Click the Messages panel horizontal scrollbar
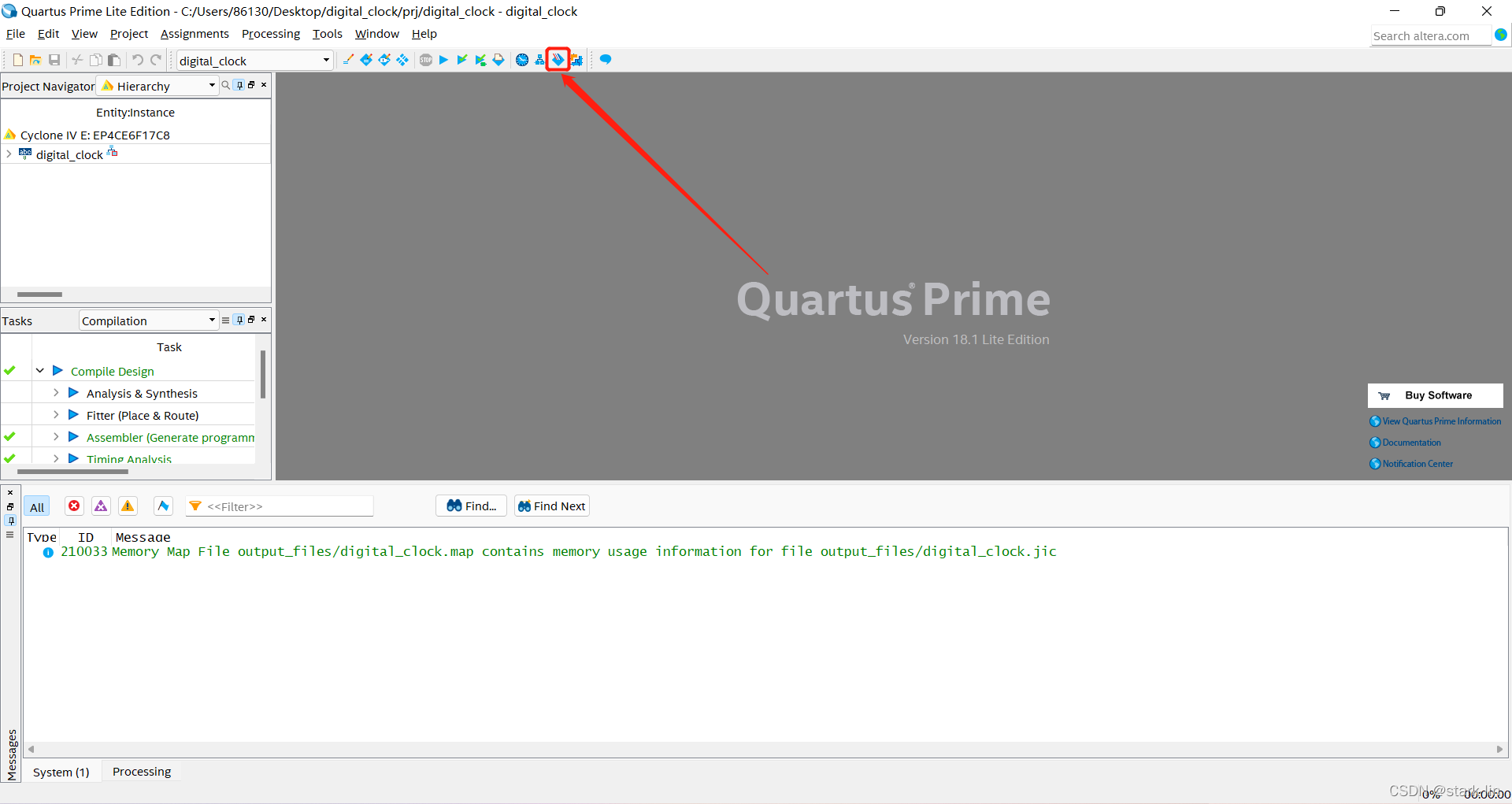 point(765,749)
